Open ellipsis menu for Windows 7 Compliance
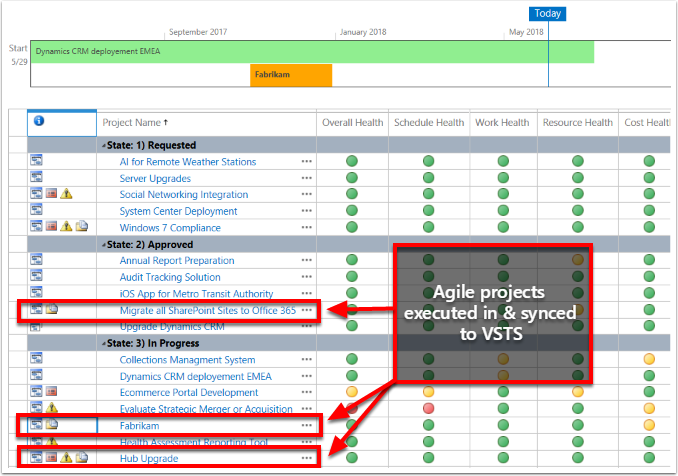Image resolution: width=678 pixels, height=476 pixels. point(307,227)
